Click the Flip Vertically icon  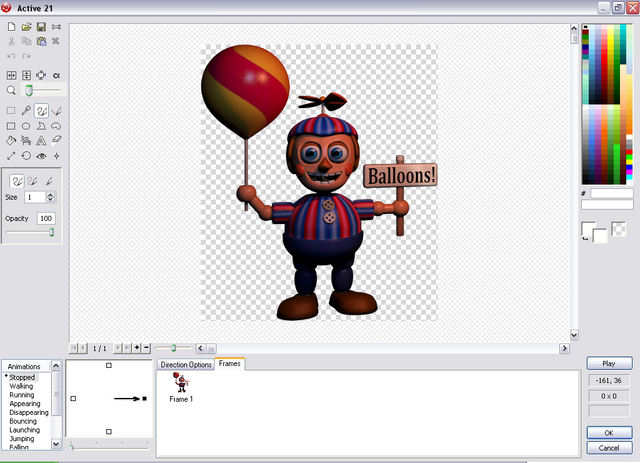[x=26, y=75]
